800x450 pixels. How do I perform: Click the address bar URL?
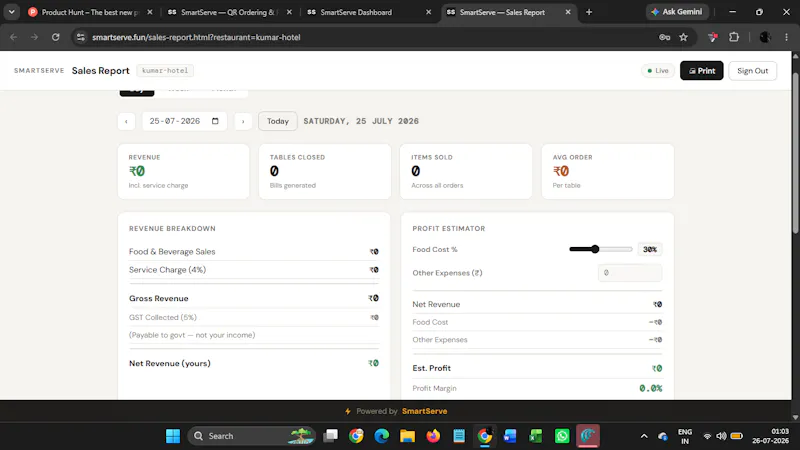click(x=196, y=37)
